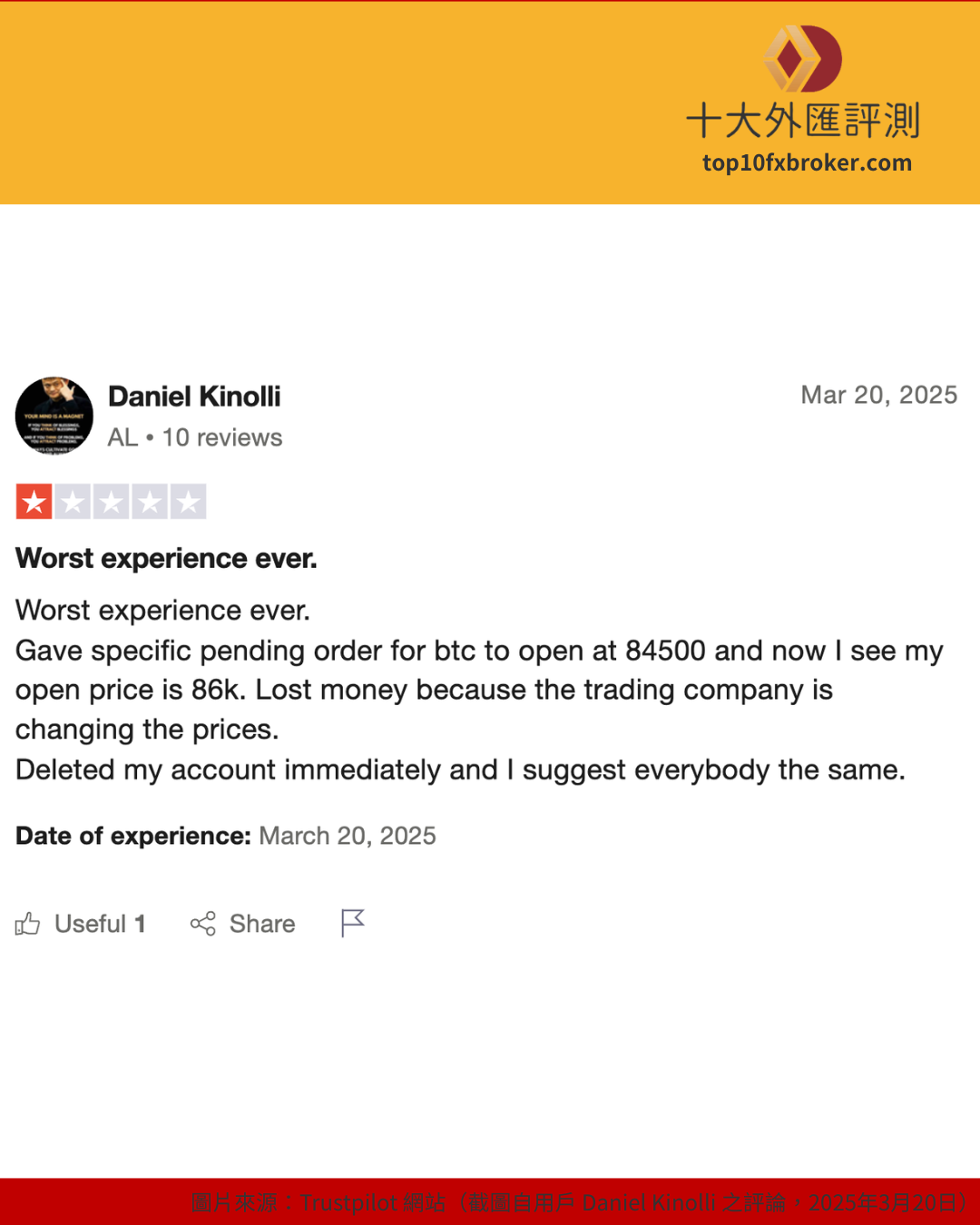This screenshot has height=1225, width=980.
Task: Open the Daniel Kinolli reviewer name
Action: tap(194, 397)
